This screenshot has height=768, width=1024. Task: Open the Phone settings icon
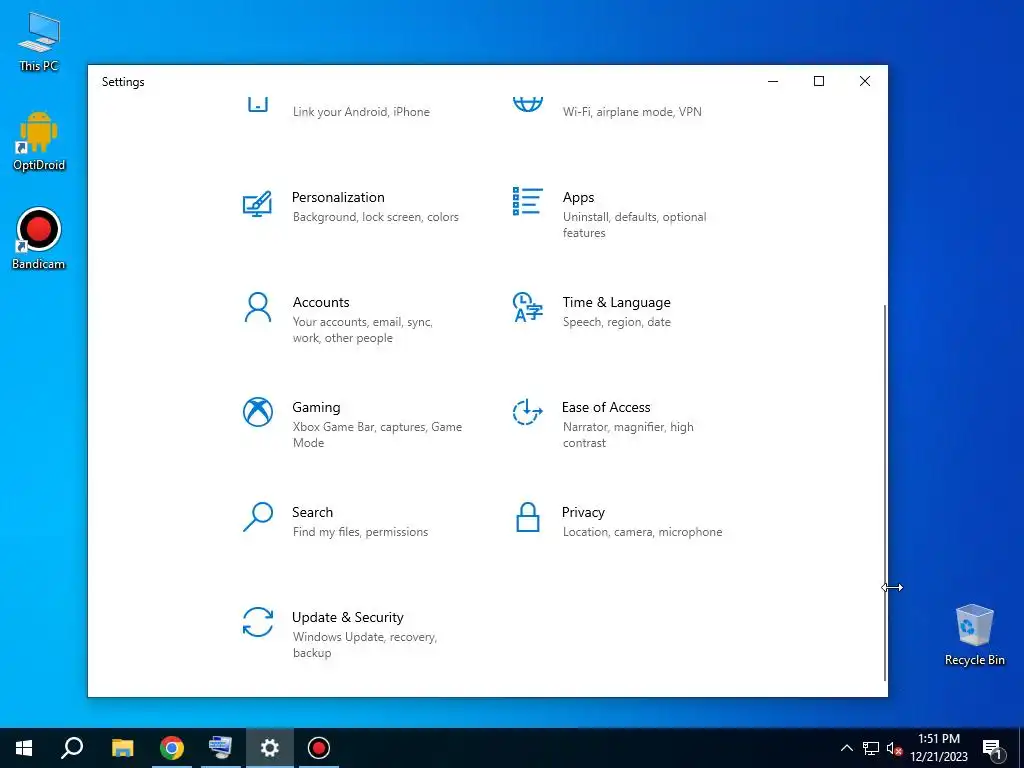pos(258,104)
